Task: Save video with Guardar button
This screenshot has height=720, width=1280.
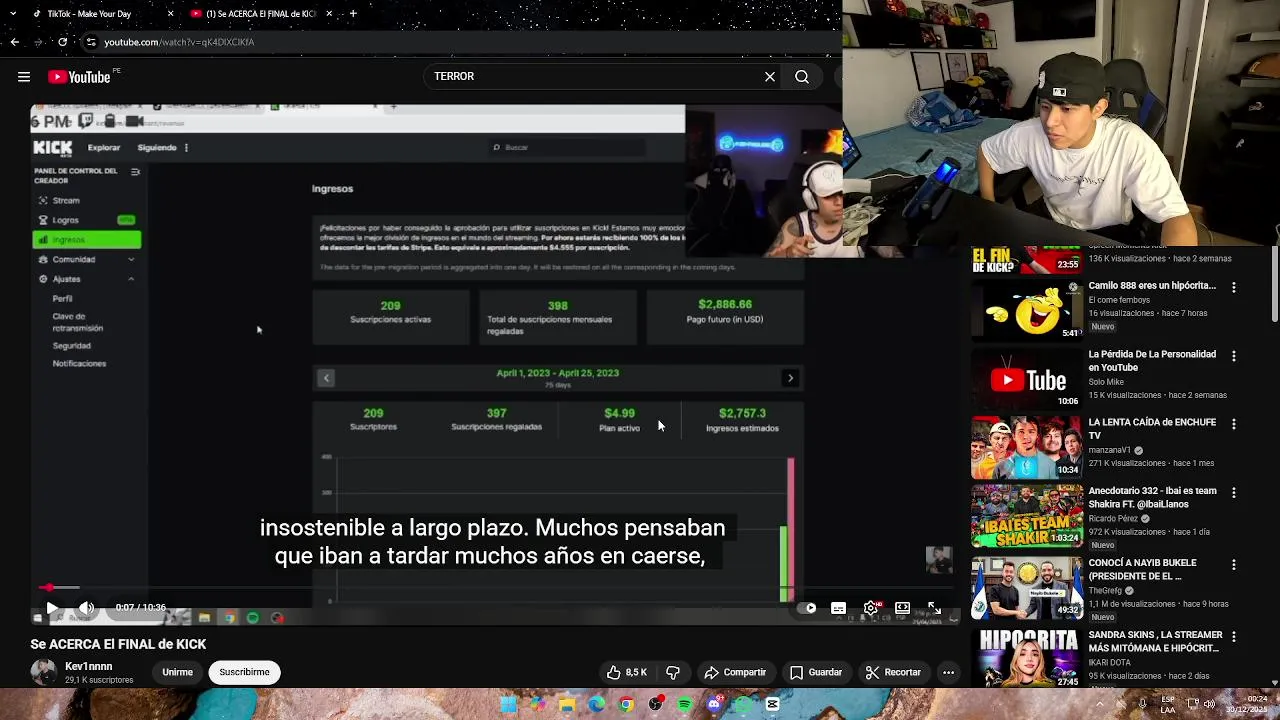Action: pos(816,673)
